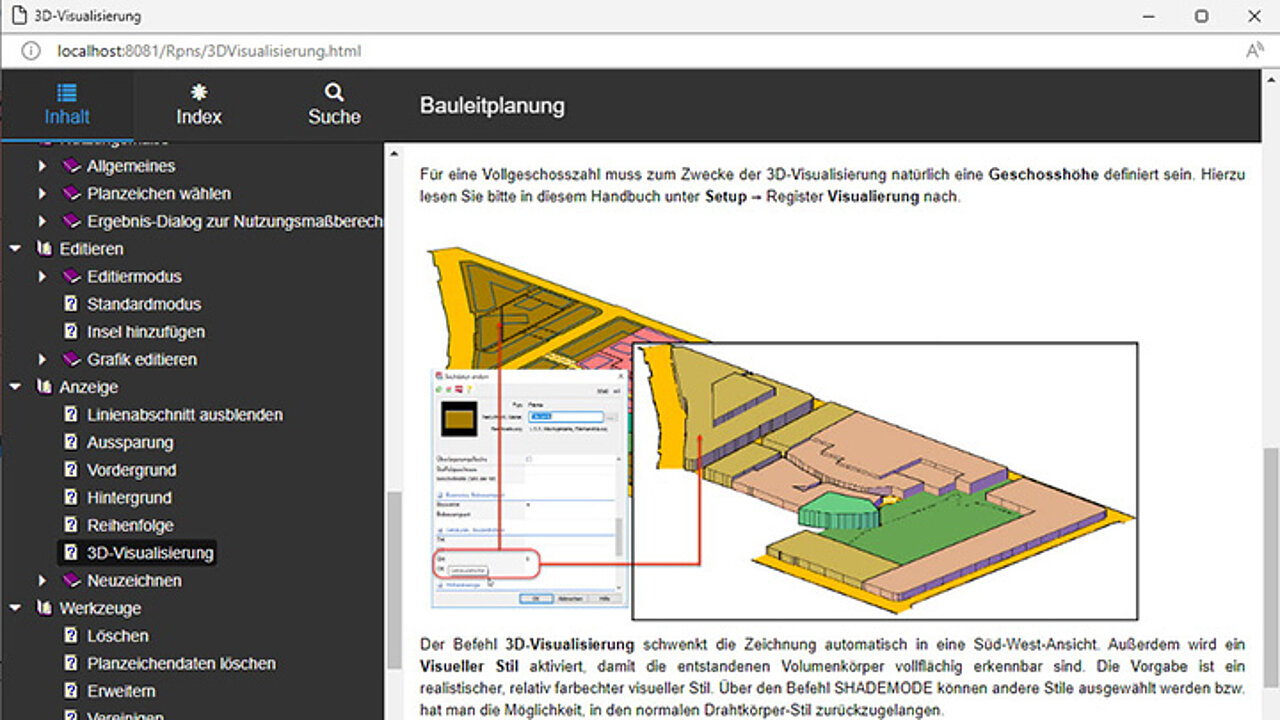
Task: Click the Anzeige book icon
Action: [43, 387]
